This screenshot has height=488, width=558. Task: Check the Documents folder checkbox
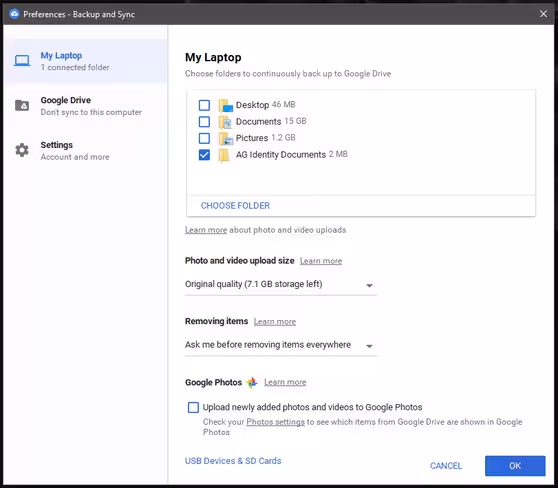point(204,122)
